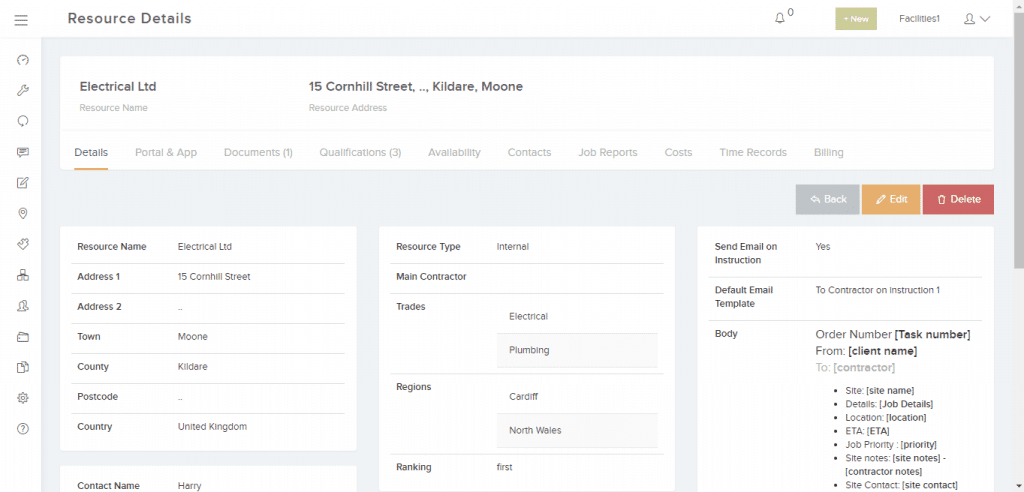Expand the user profile dropdown
This screenshot has width=1024, height=492.
pyautogui.click(x=976, y=19)
